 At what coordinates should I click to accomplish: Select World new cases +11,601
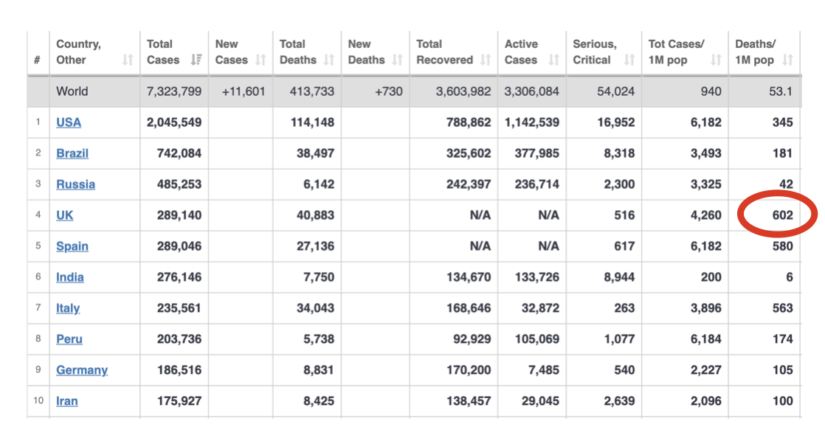click(244, 92)
